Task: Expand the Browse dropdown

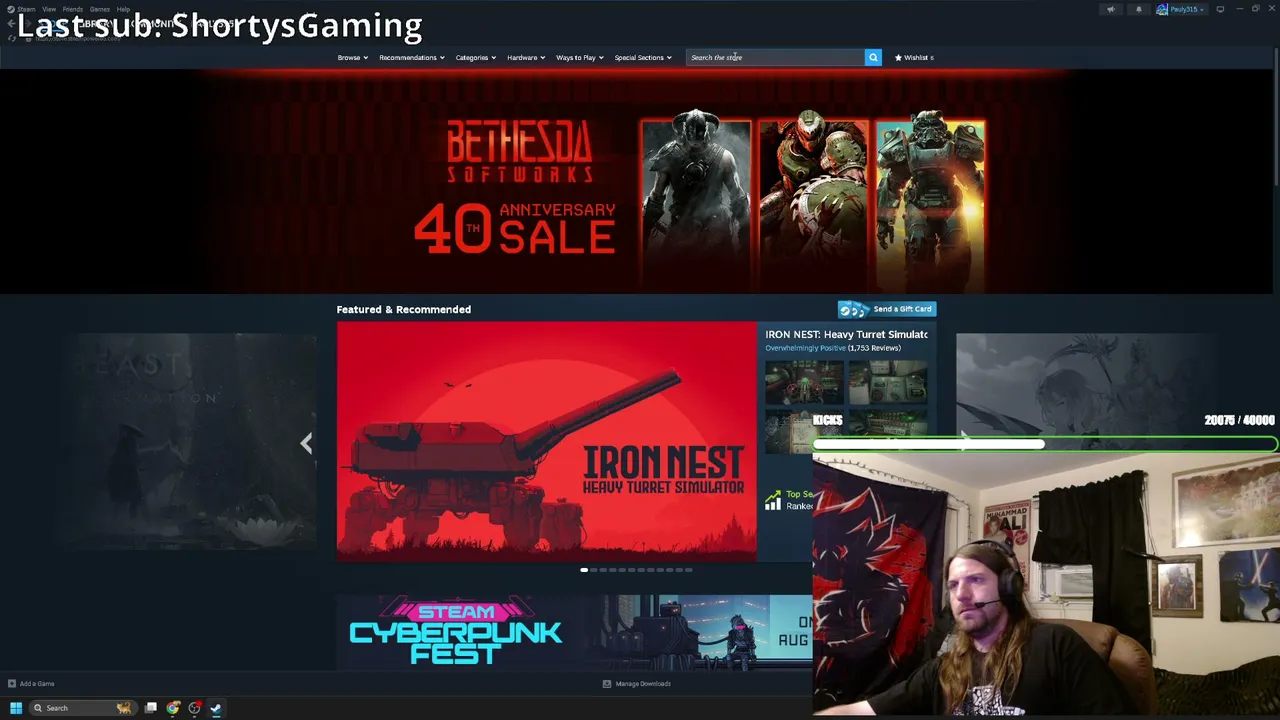Action: 352,57
